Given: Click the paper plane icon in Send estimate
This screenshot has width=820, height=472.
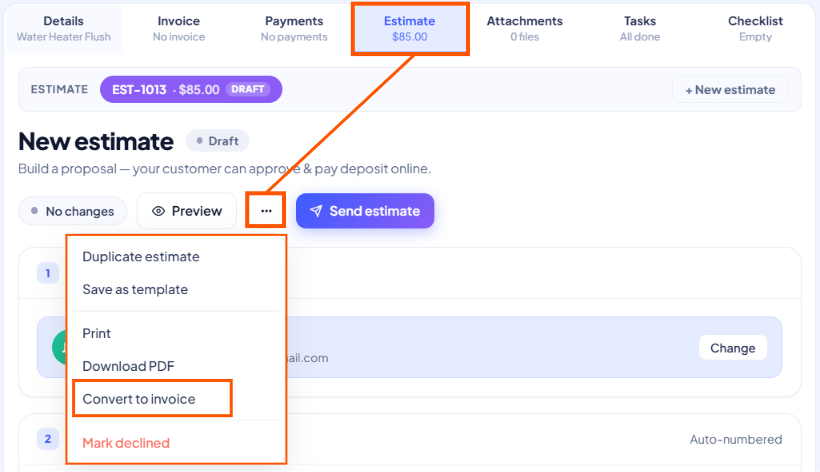Looking at the screenshot, I should click(316, 211).
